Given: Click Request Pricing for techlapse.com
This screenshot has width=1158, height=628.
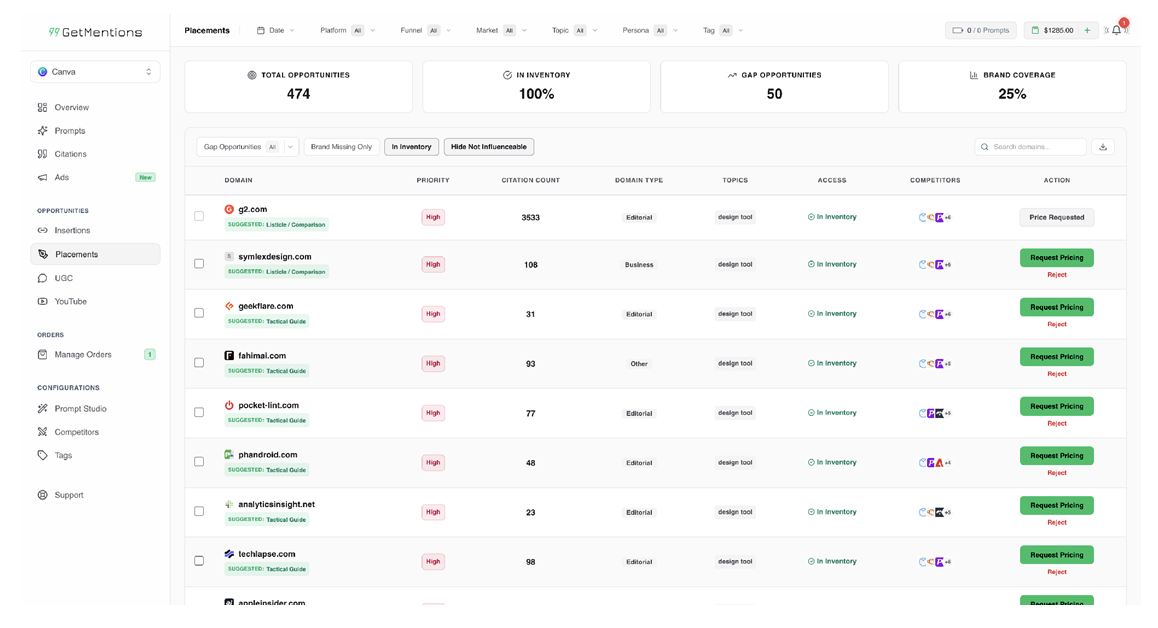Looking at the screenshot, I should pyautogui.click(x=1057, y=555).
